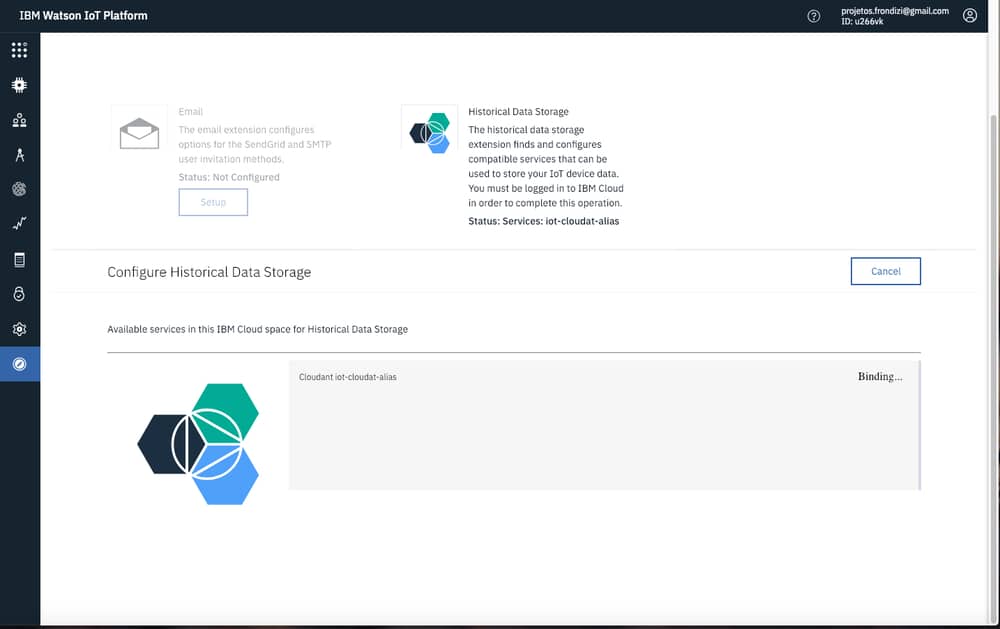Open the fingerprint Security icon in sidebar
The image size is (1000, 629).
click(19, 189)
